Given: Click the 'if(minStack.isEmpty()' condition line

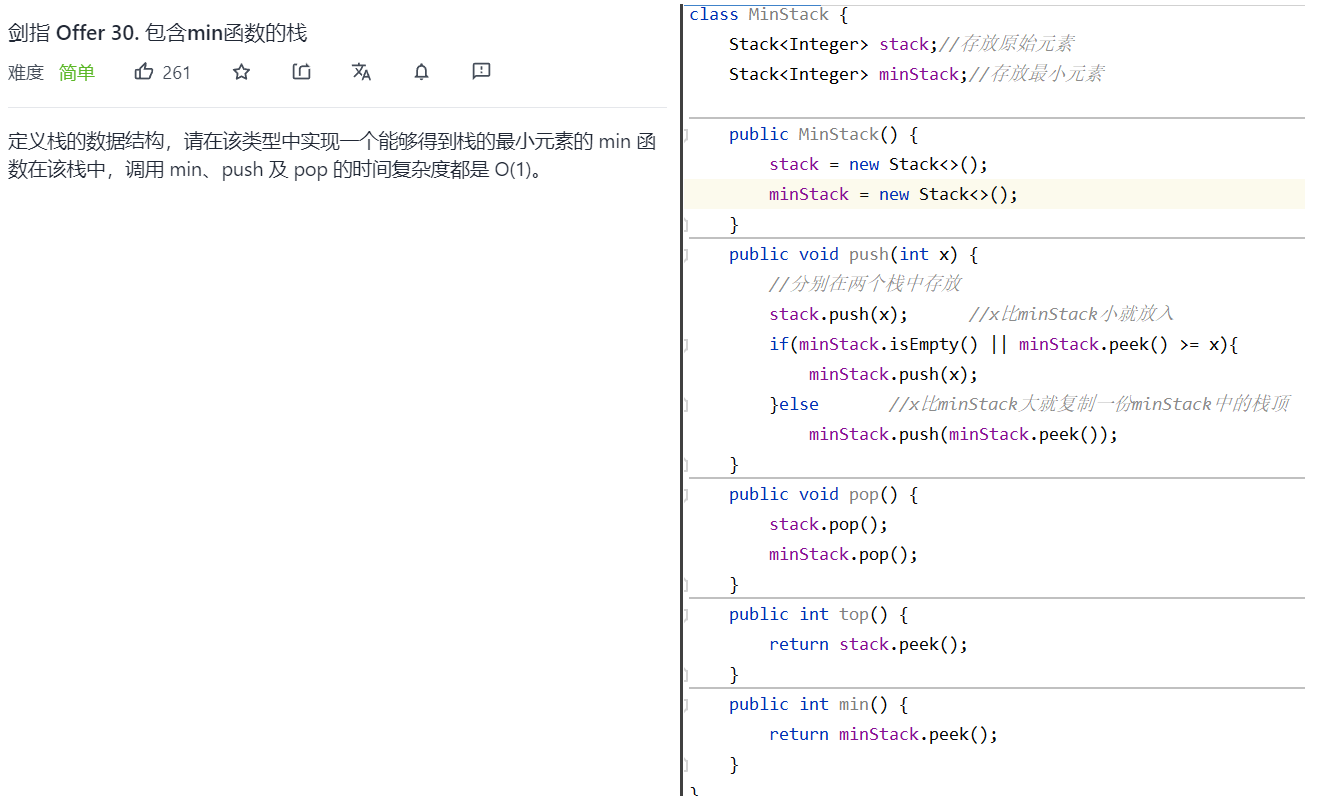Looking at the screenshot, I should click(1004, 344).
